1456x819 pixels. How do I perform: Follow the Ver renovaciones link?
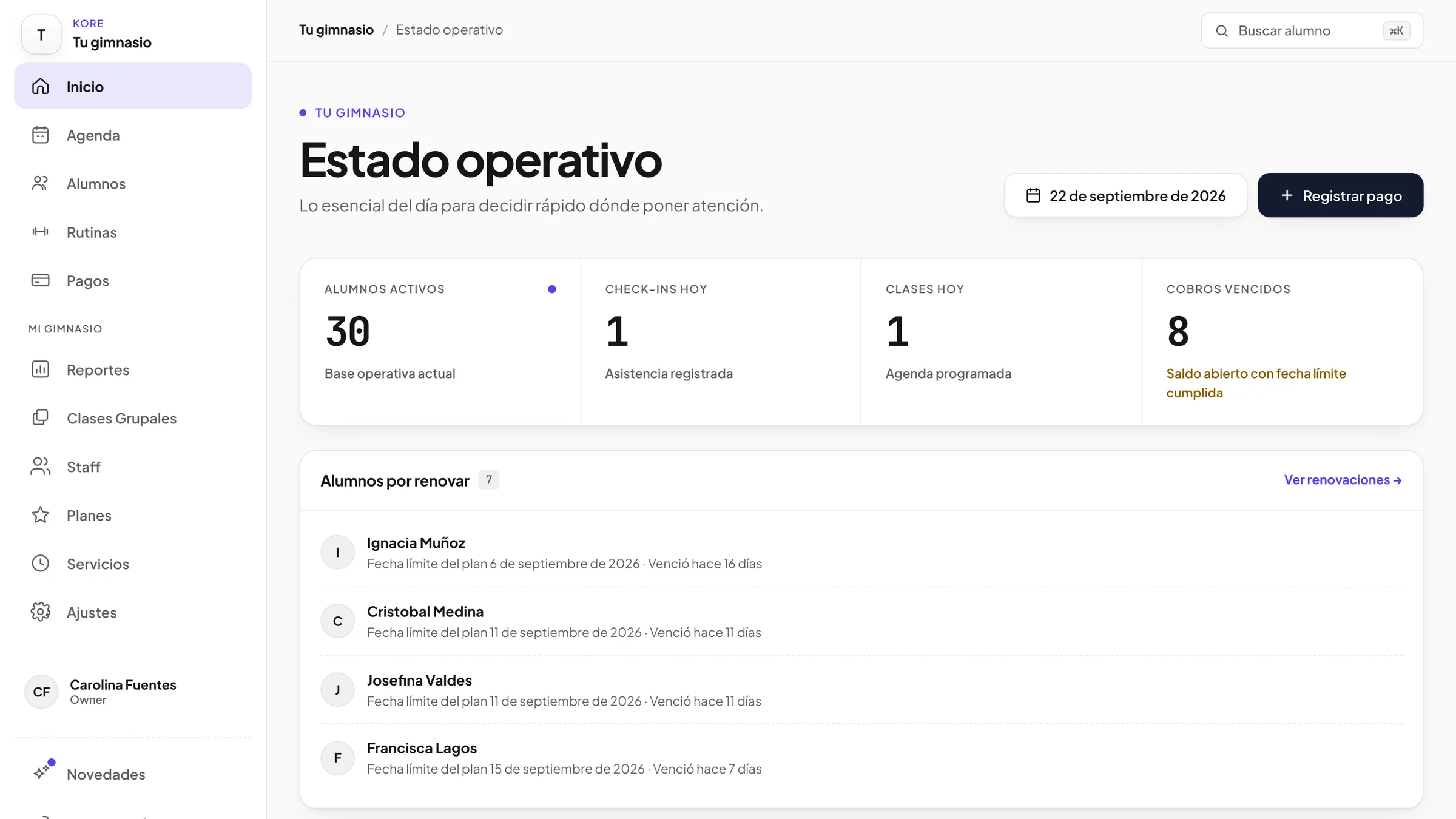point(1343,480)
